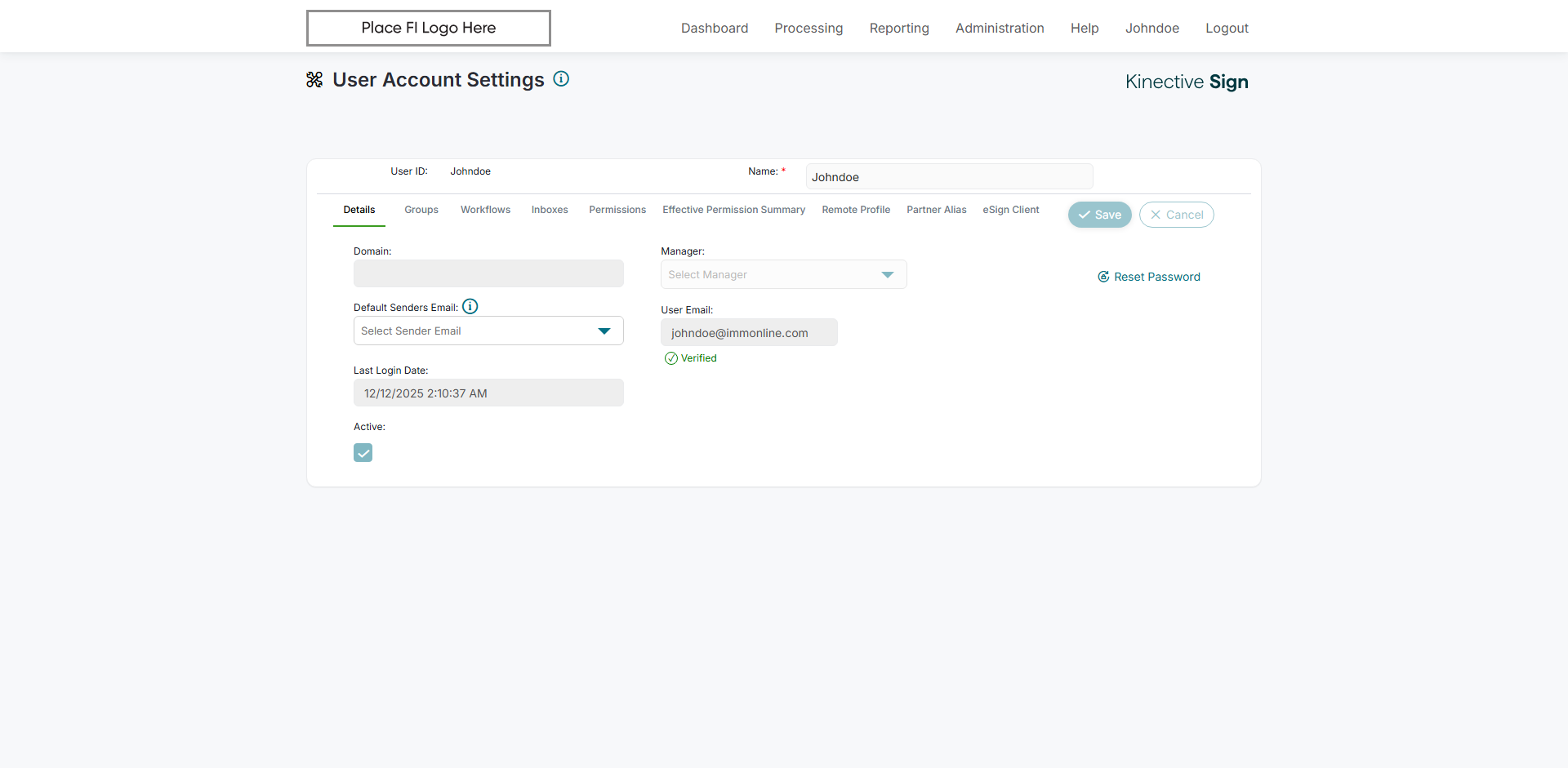Open the Select Manager dropdown

pos(783,275)
